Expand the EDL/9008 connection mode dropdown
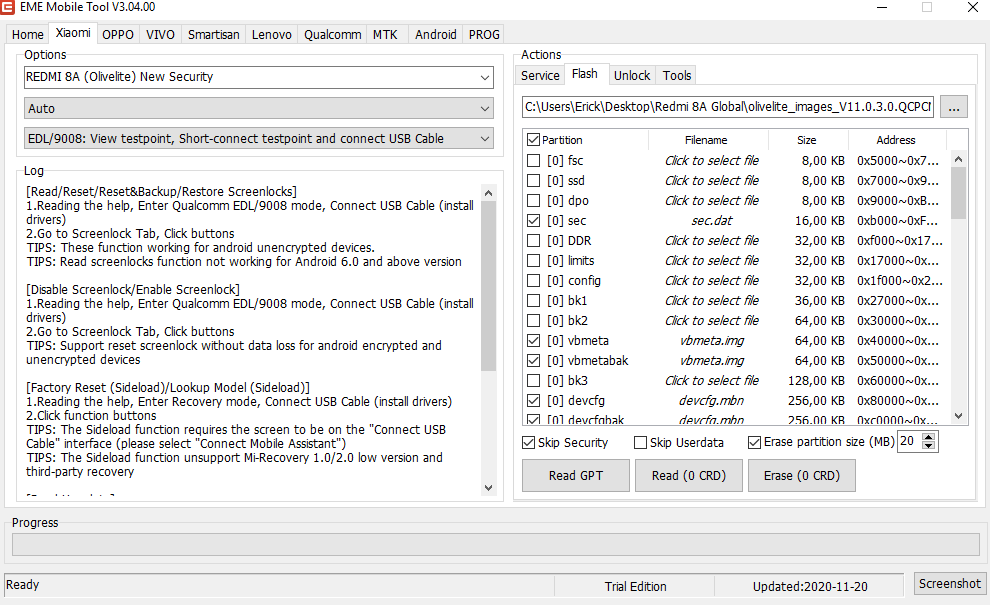This screenshot has width=990, height=605. pos(485,139)
